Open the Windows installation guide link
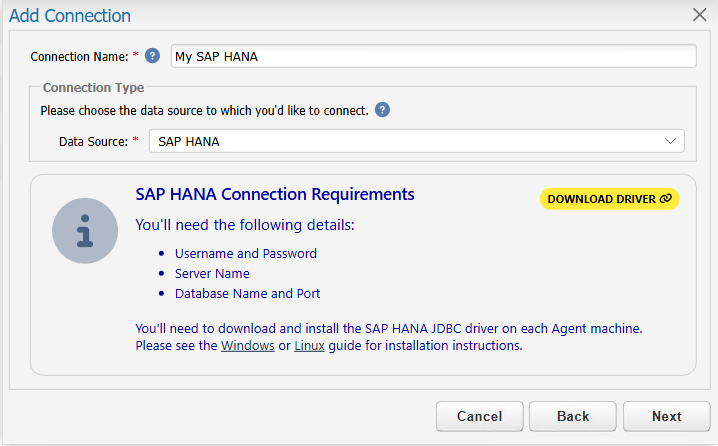718x446 pixels. [x=248, y=345]
